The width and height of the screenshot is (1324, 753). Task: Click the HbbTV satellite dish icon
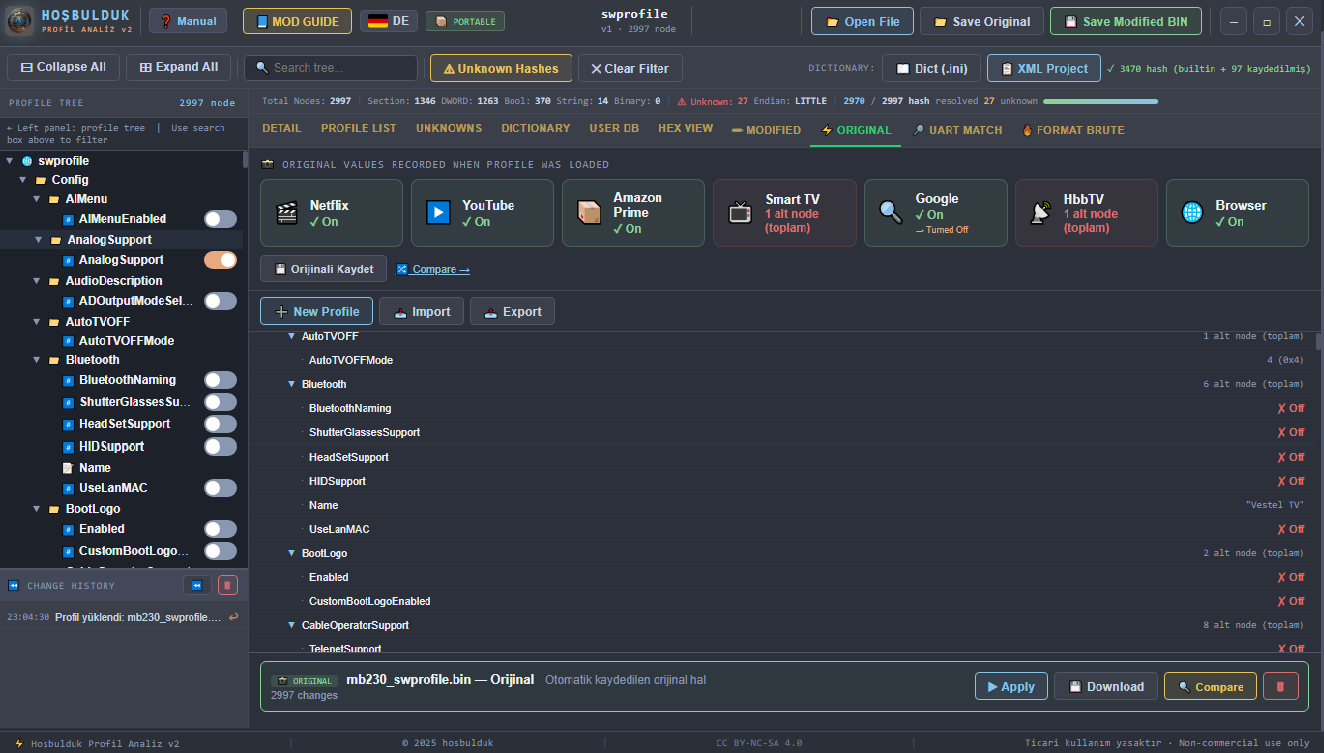point(1041,212)
